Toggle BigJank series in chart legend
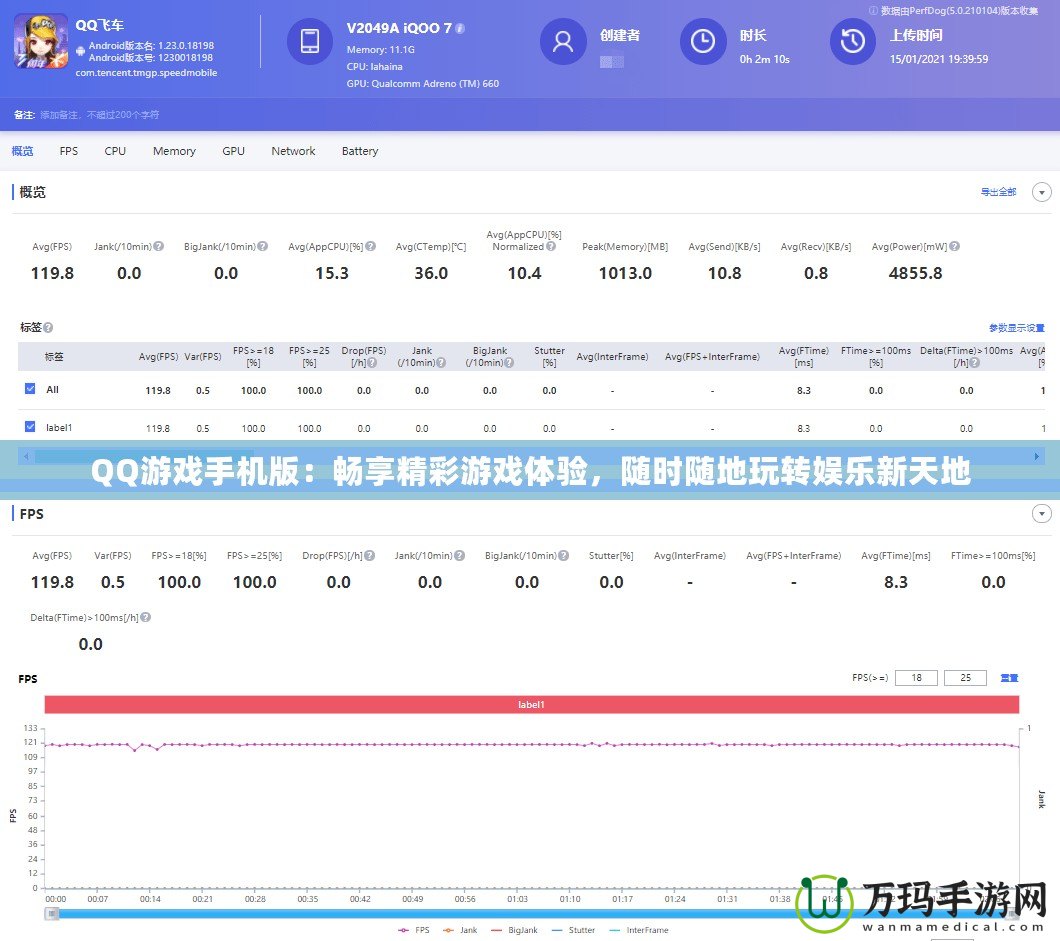The height and width of the screenshot is (941, 1060). pyautogui.click(x=514, y=930)
